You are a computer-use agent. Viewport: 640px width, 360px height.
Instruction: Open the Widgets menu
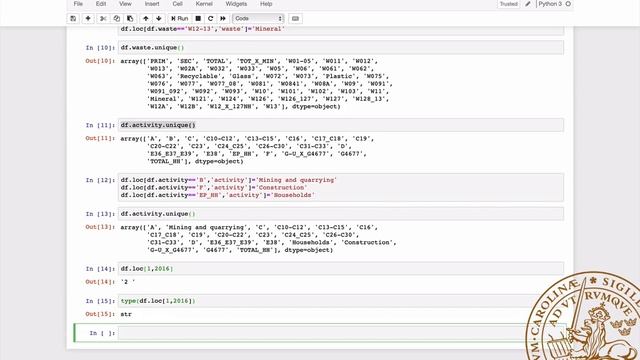click(x=236, y=4)
